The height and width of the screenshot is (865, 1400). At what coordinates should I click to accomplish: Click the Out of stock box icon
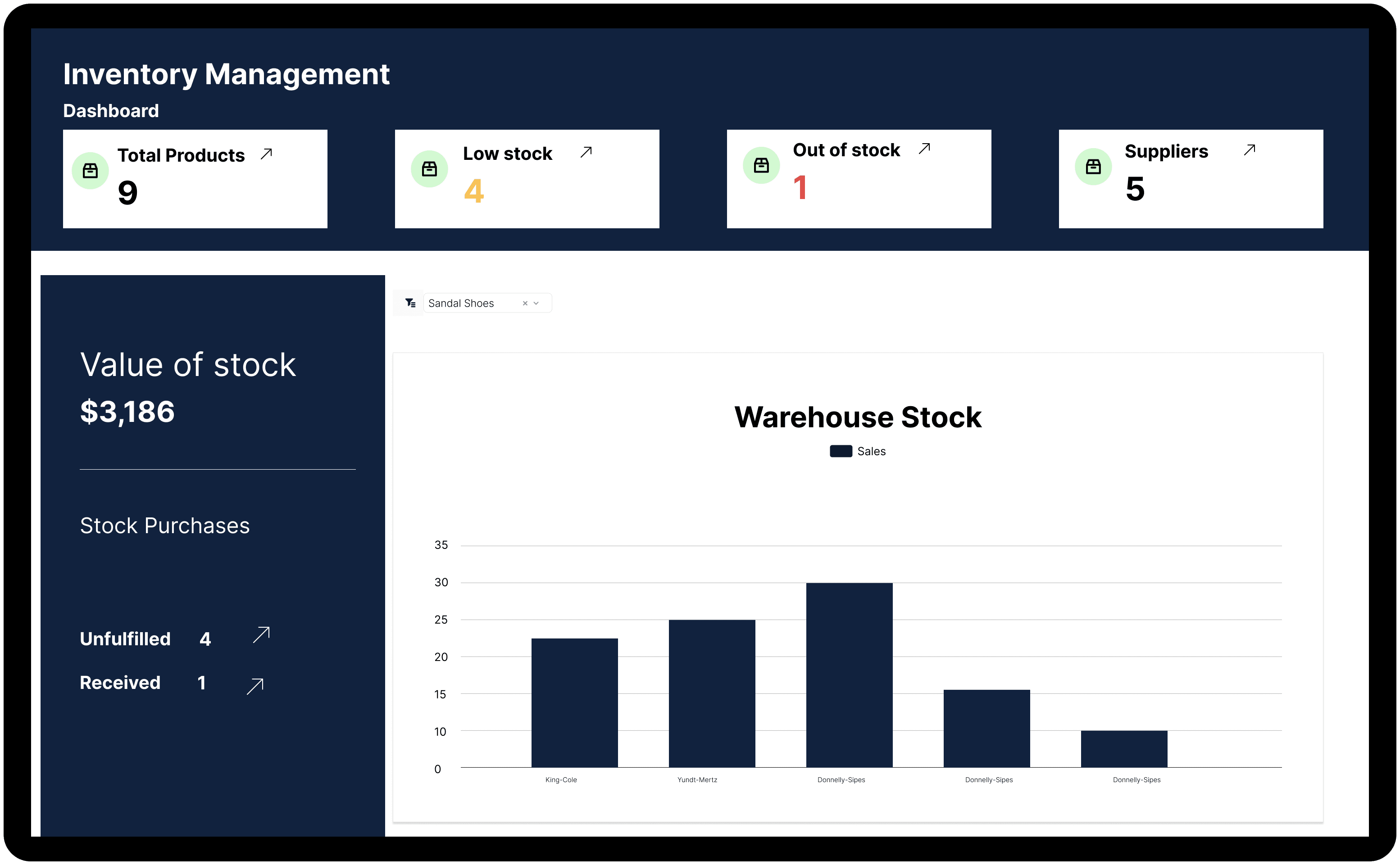(761, 165)
